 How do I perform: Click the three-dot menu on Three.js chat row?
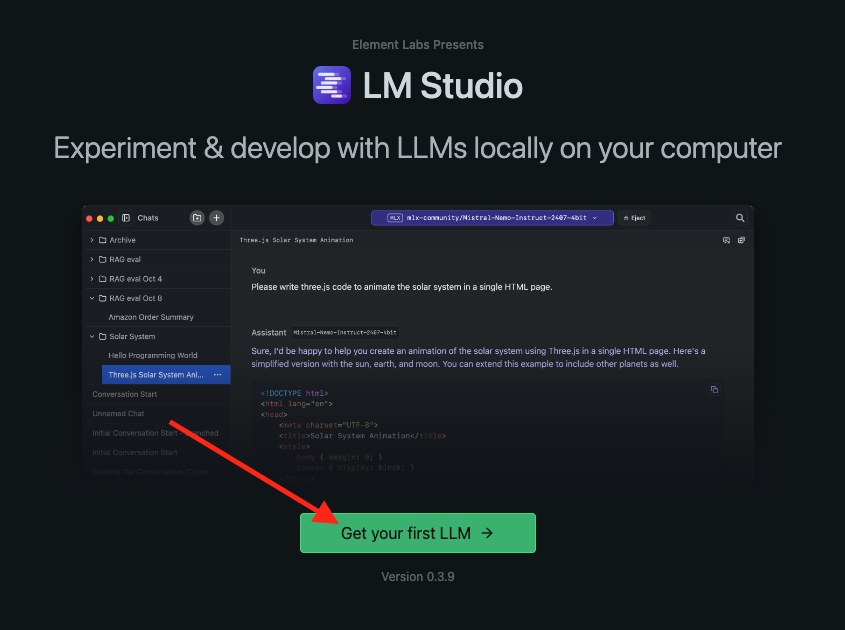[x=218, y=375]
